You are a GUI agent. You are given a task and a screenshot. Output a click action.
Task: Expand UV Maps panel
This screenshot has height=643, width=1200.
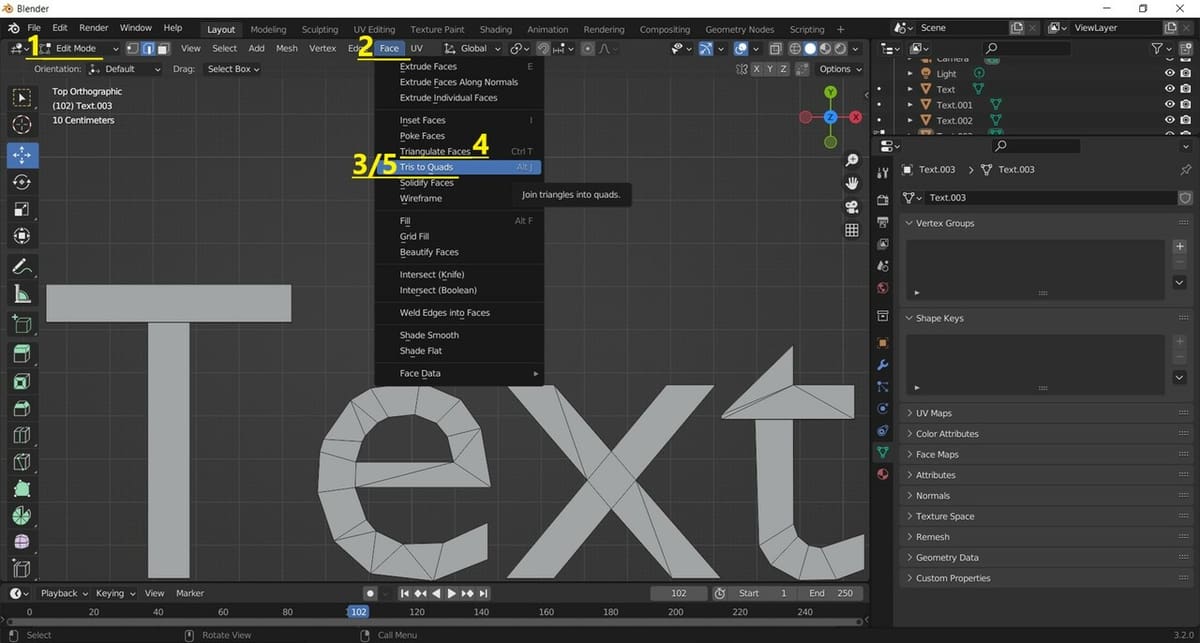pyautogui.click(x=1049, y=413)
